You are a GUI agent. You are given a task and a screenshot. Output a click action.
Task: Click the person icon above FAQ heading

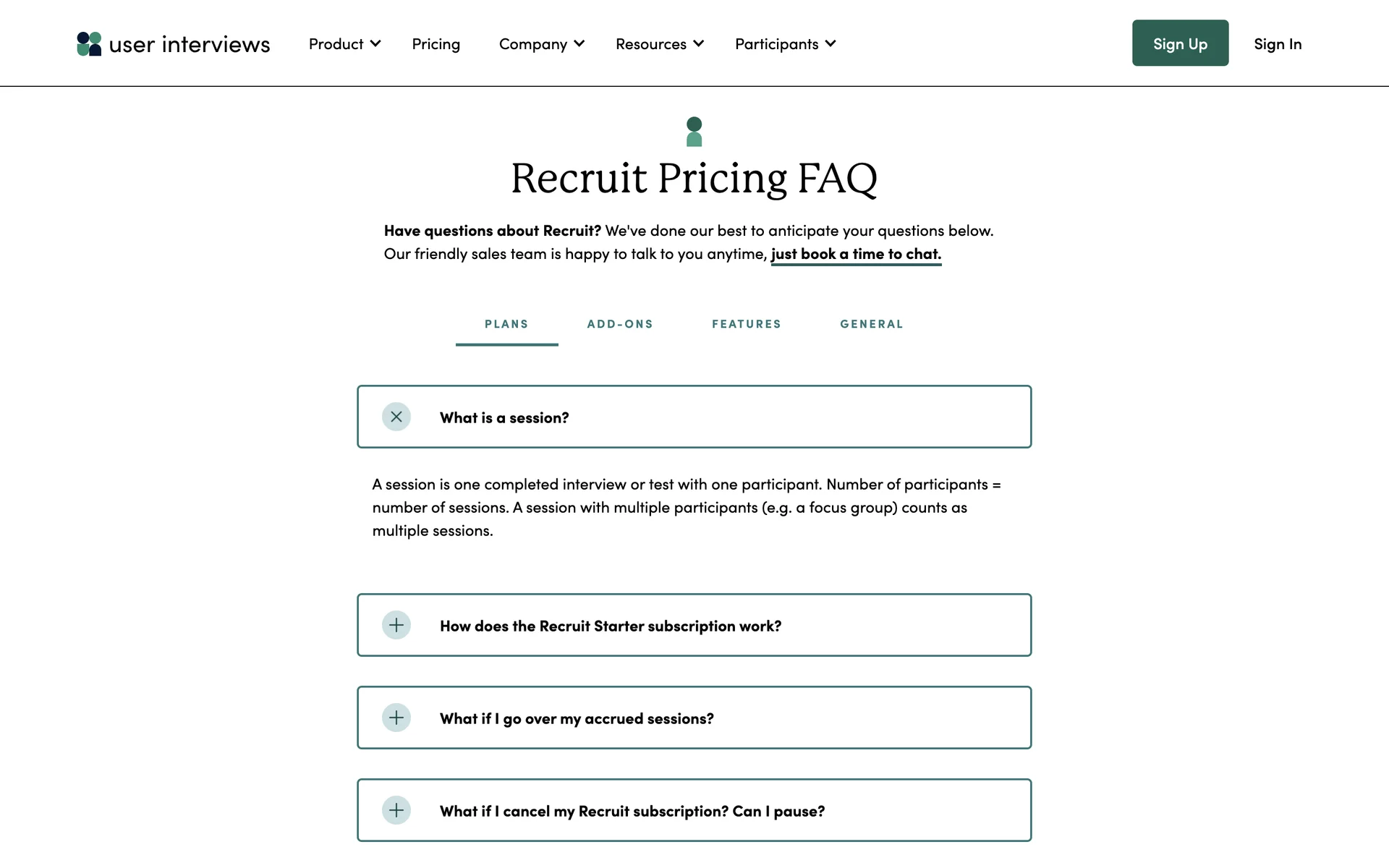click(x=694, y=132)
